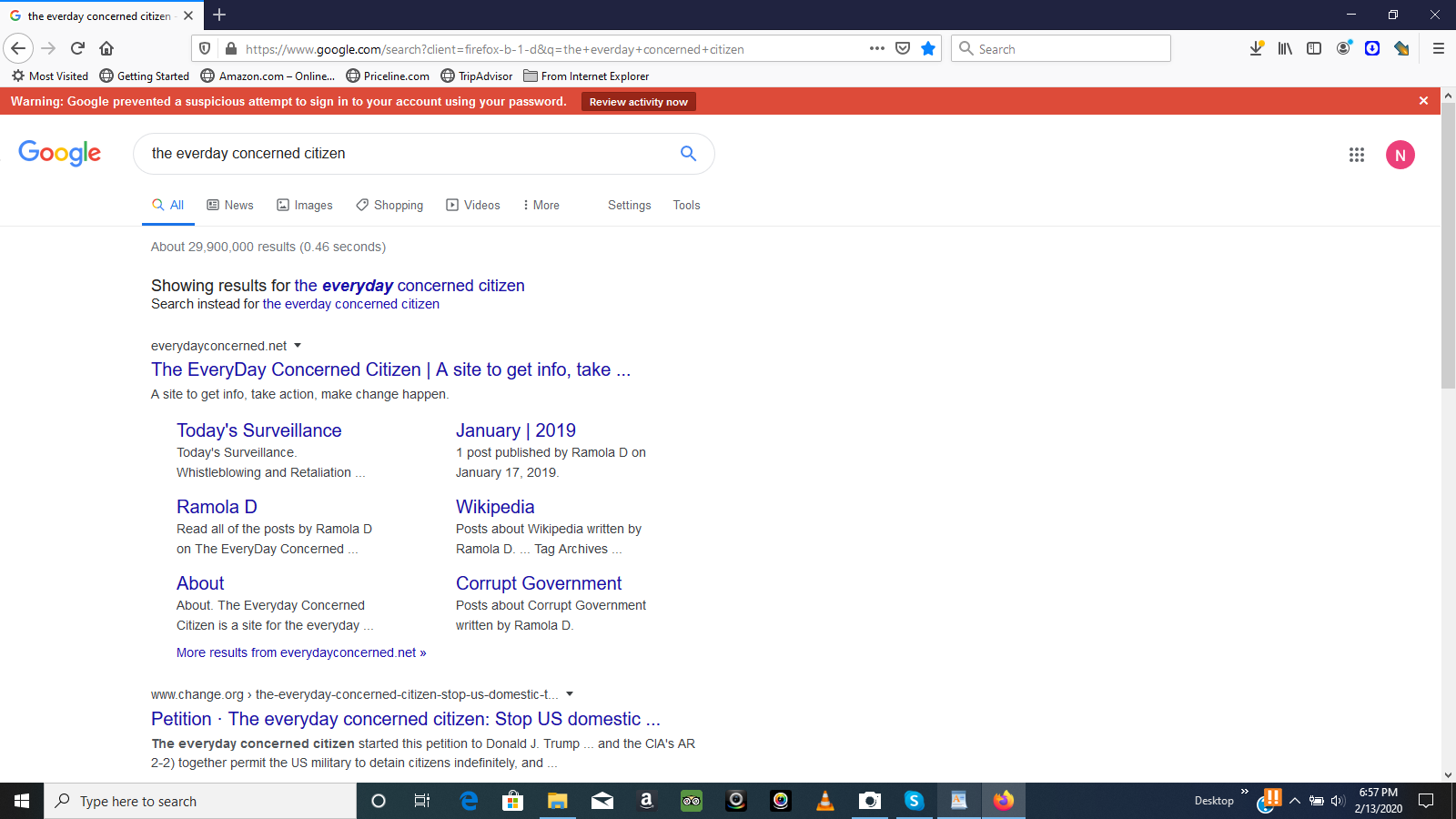
Task: Dismiss the red warning banner
Action: click(x=1423, y=101)
